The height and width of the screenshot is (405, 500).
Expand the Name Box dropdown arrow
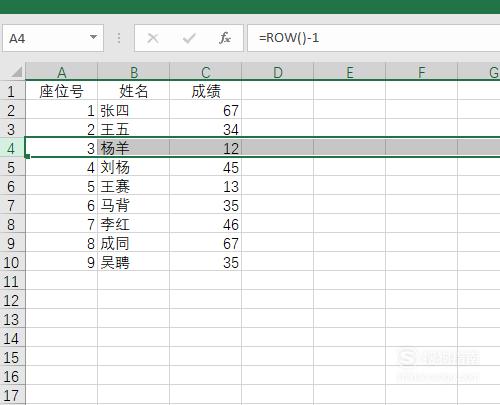94,37
